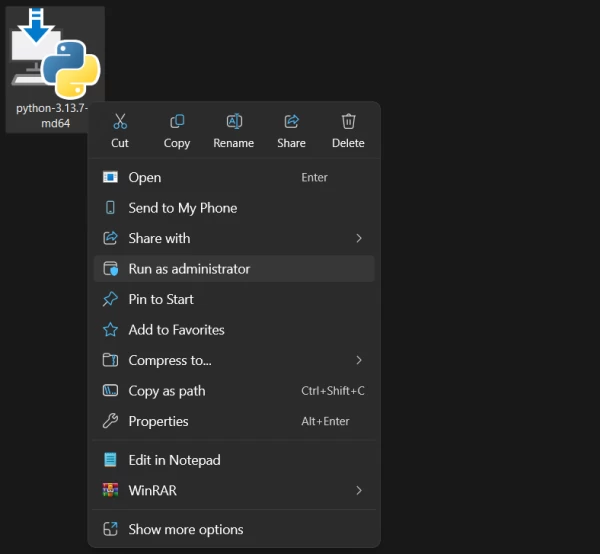Expand the Compress to submenu chevron
The height and width of the screenshot is (554, 600).
click(x=359, y=360)
